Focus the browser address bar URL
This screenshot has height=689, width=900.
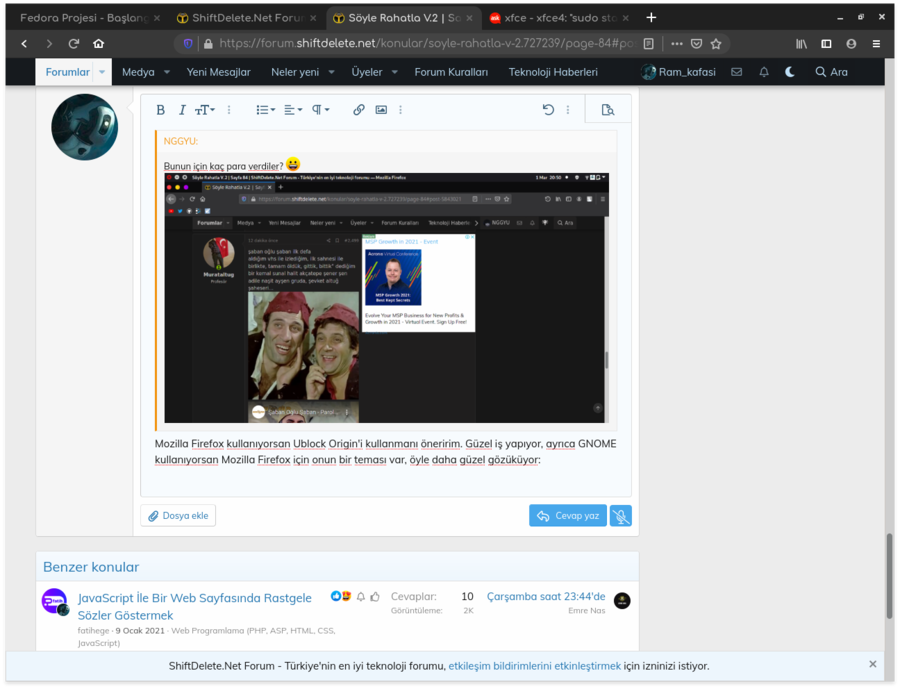tap(428, 44)
